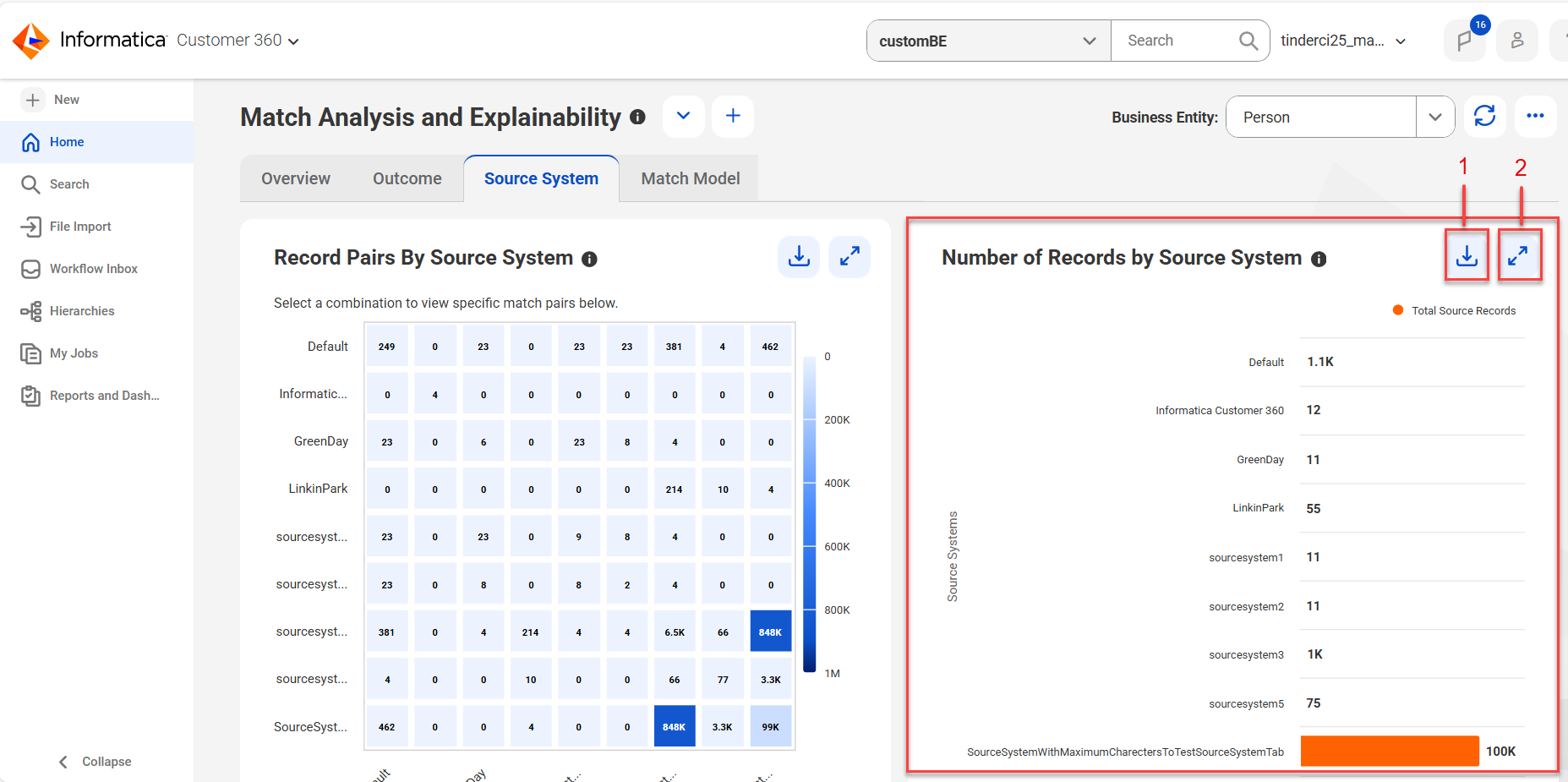Show info for Number of Records by Source System
Viewport: 1568px width, 782px height.
click(x=1319, y=260)
